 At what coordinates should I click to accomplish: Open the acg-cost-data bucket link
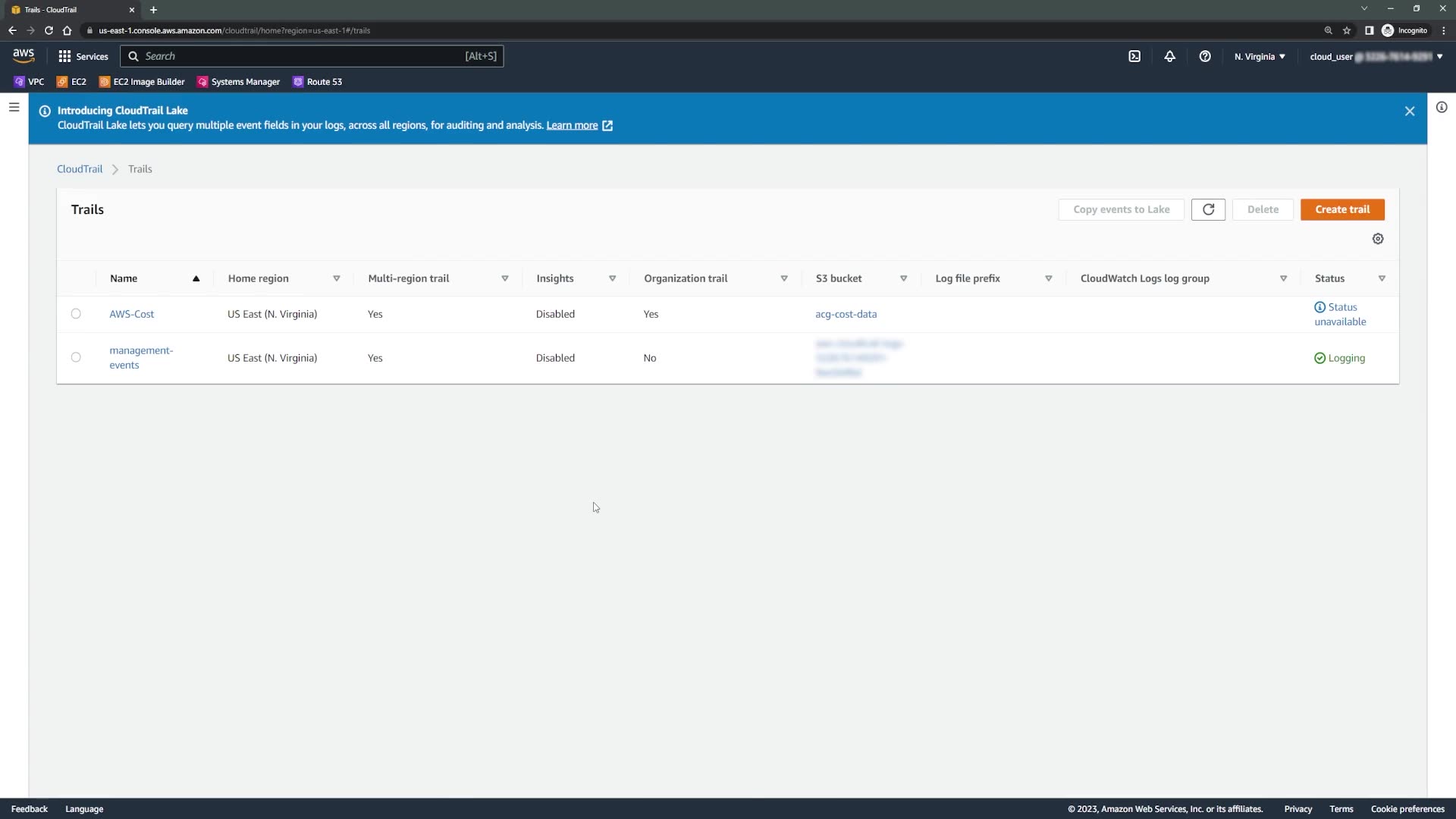(x=846, y=314)
